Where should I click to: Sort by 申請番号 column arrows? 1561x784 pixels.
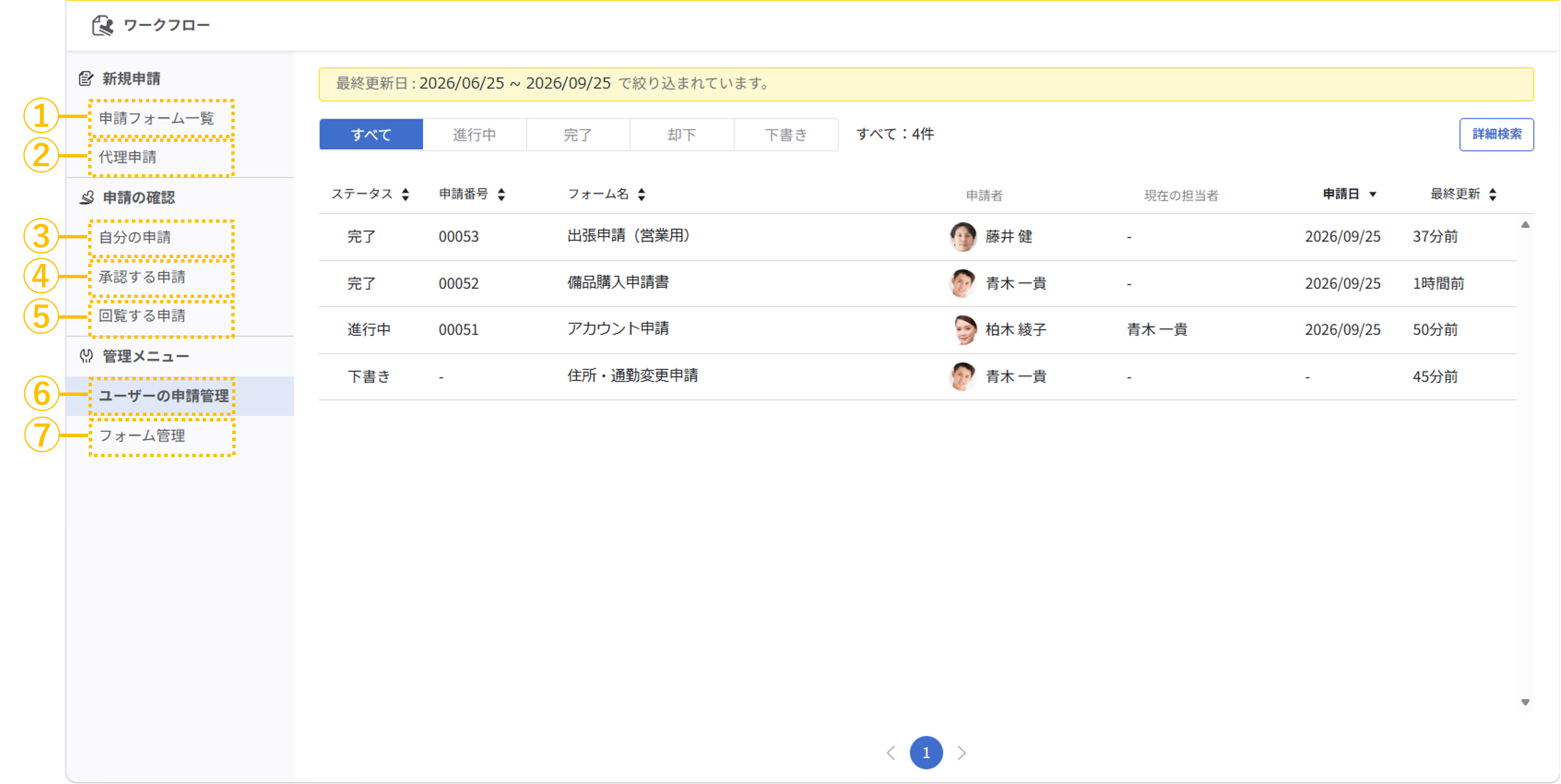coord(501,195)
